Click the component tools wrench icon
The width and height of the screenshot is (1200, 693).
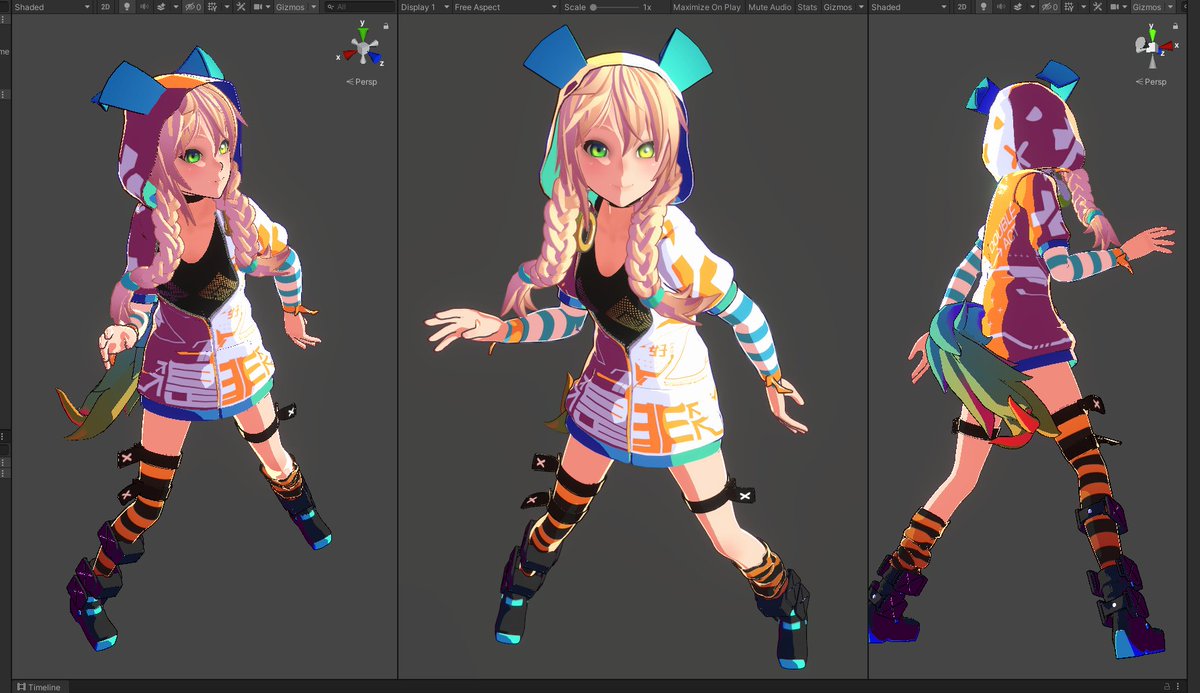[x=242, y=6]
